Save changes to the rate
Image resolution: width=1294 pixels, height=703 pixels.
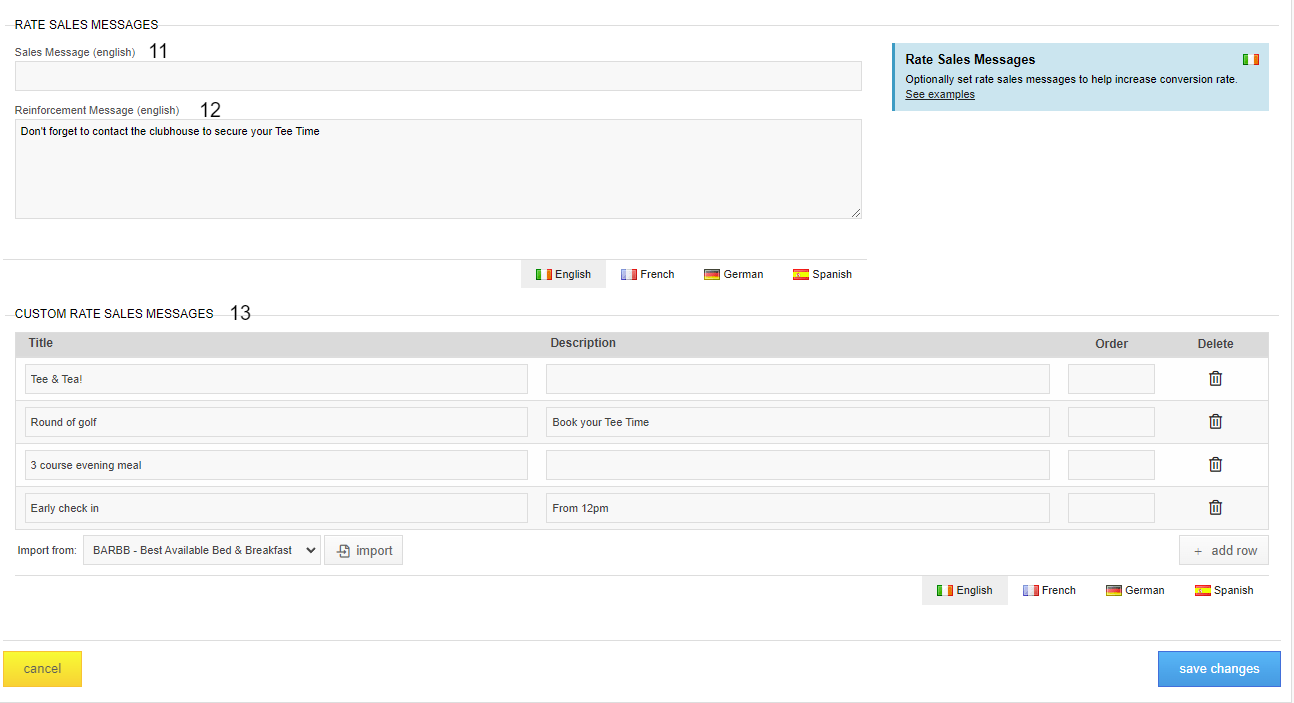click(1219, 669)
